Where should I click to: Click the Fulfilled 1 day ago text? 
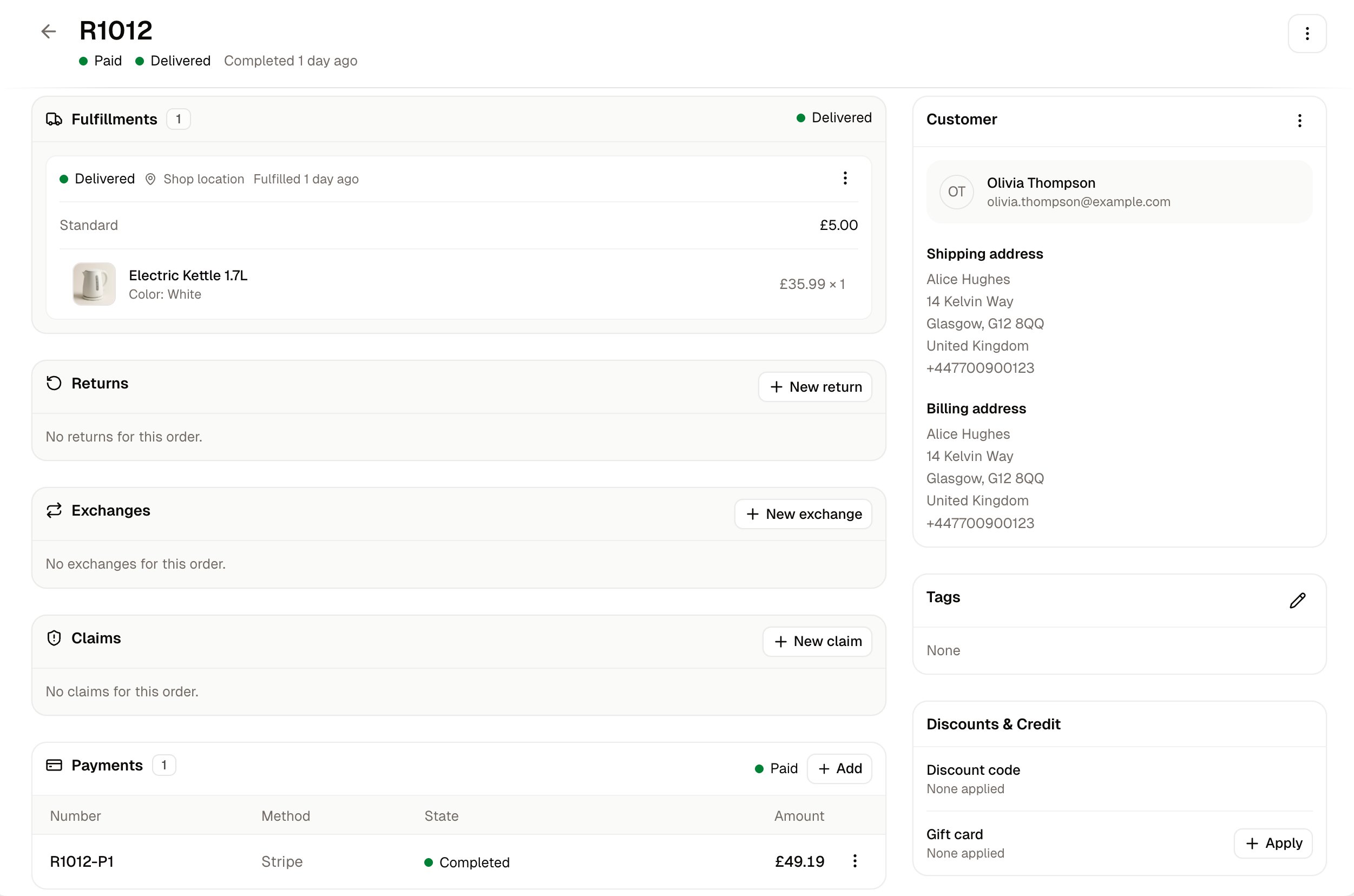coord(306,179)
